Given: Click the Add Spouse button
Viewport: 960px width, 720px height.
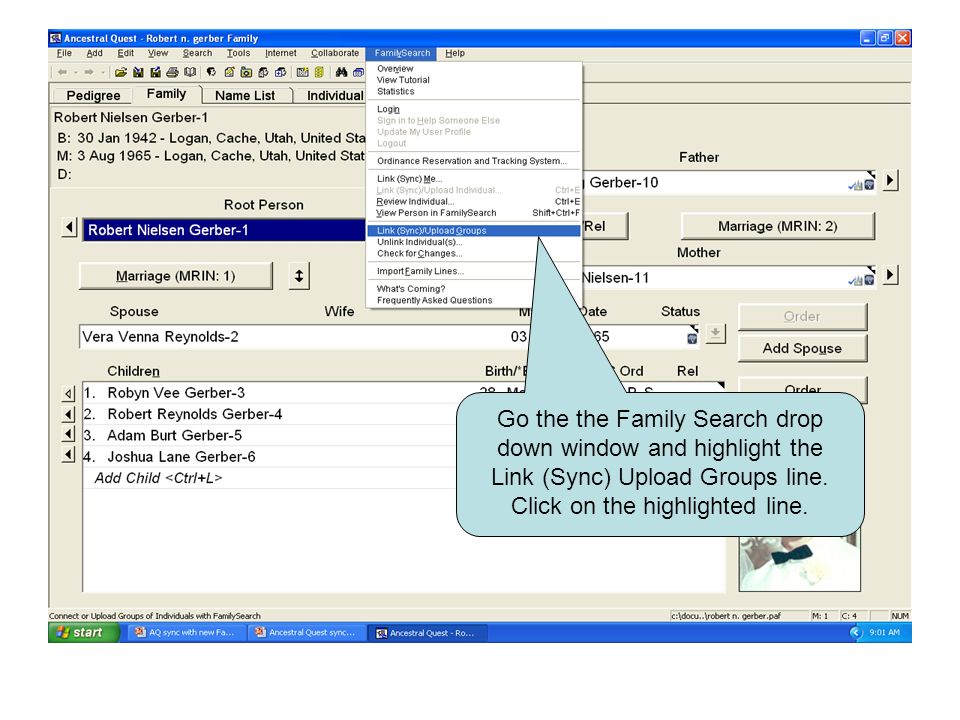Looking at the screenshot, I should [802, 348].
